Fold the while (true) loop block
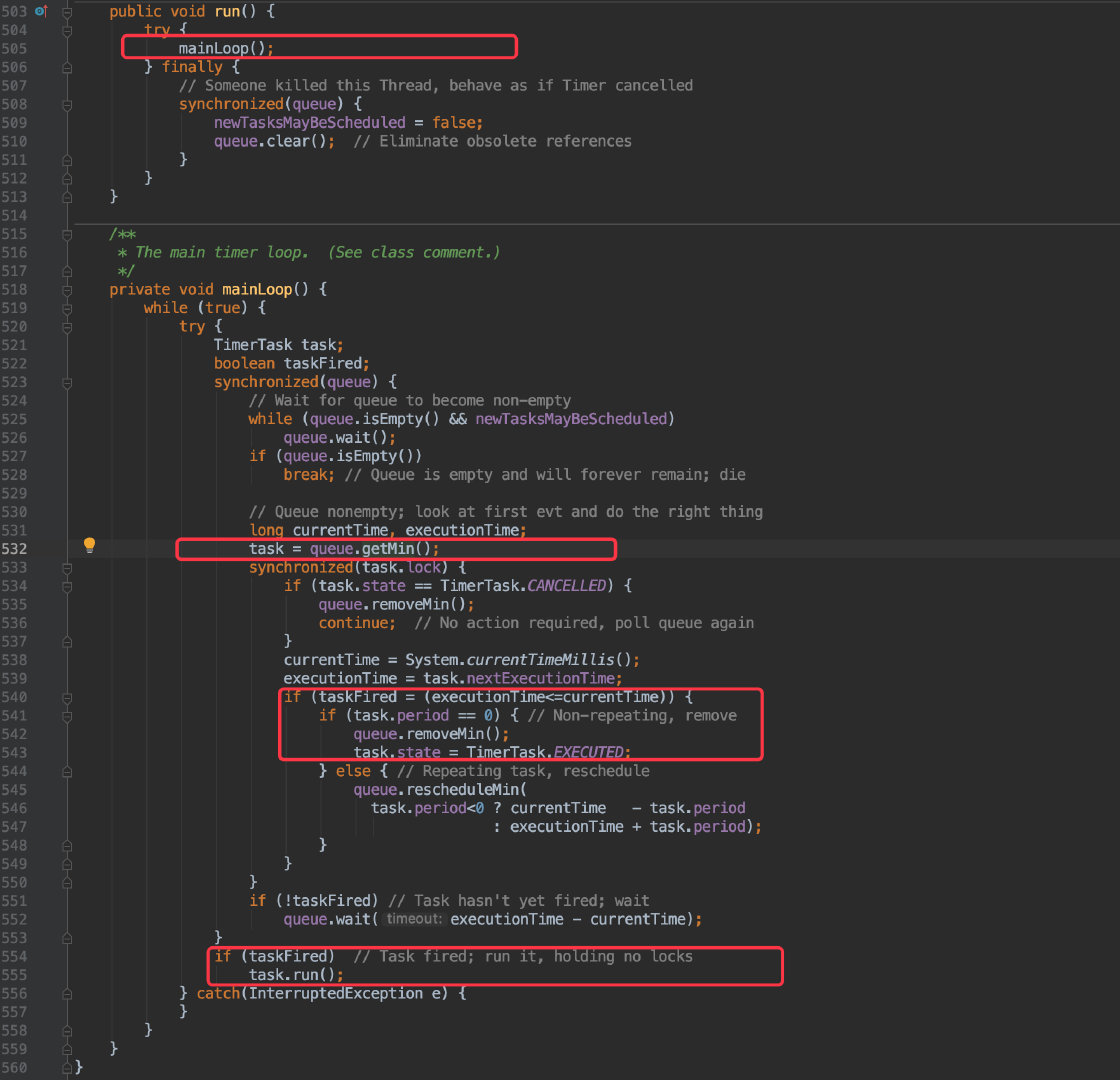 [67, 309]
